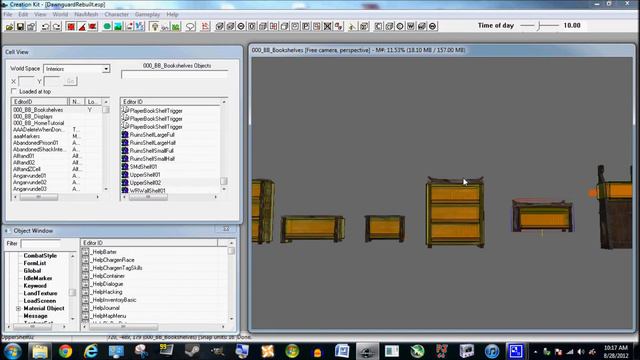The width and height of the screenshot is (640, 360).
Task: Save the plugin with floppy disk icon
Action: [x=20, y=27]
